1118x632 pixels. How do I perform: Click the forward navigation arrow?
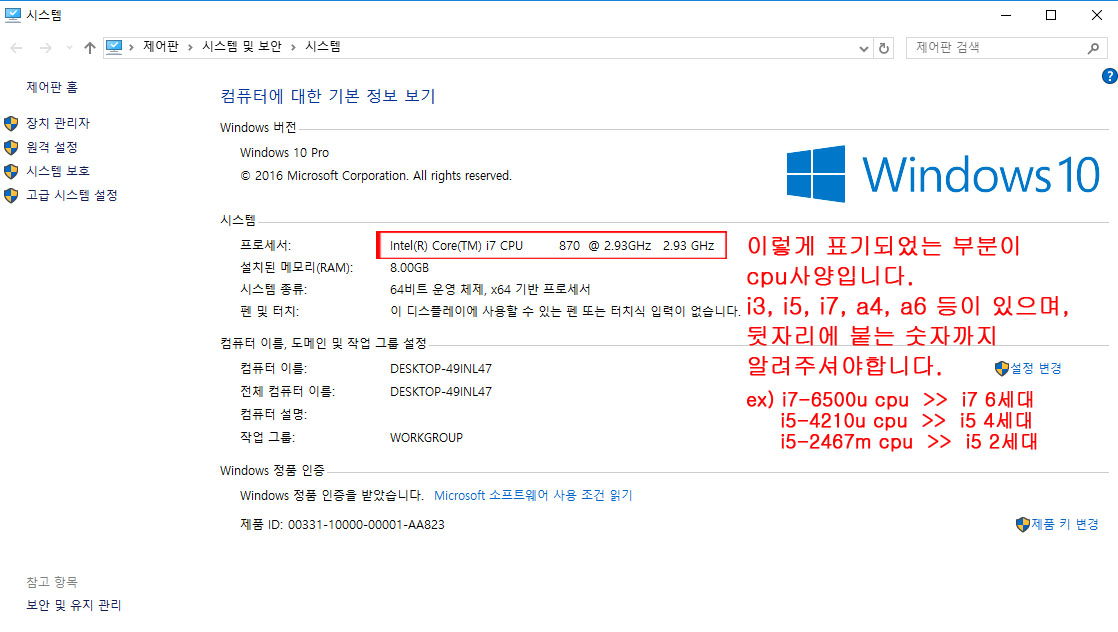46,48
